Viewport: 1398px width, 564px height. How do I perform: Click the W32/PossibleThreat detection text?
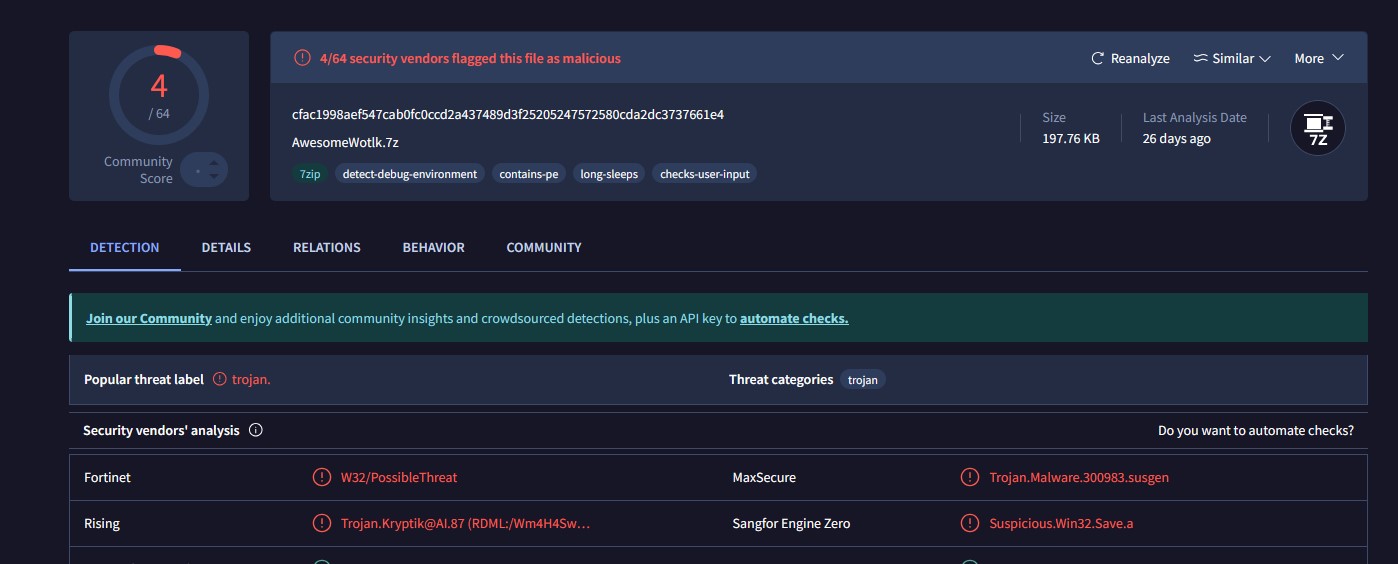coord(399,478)
